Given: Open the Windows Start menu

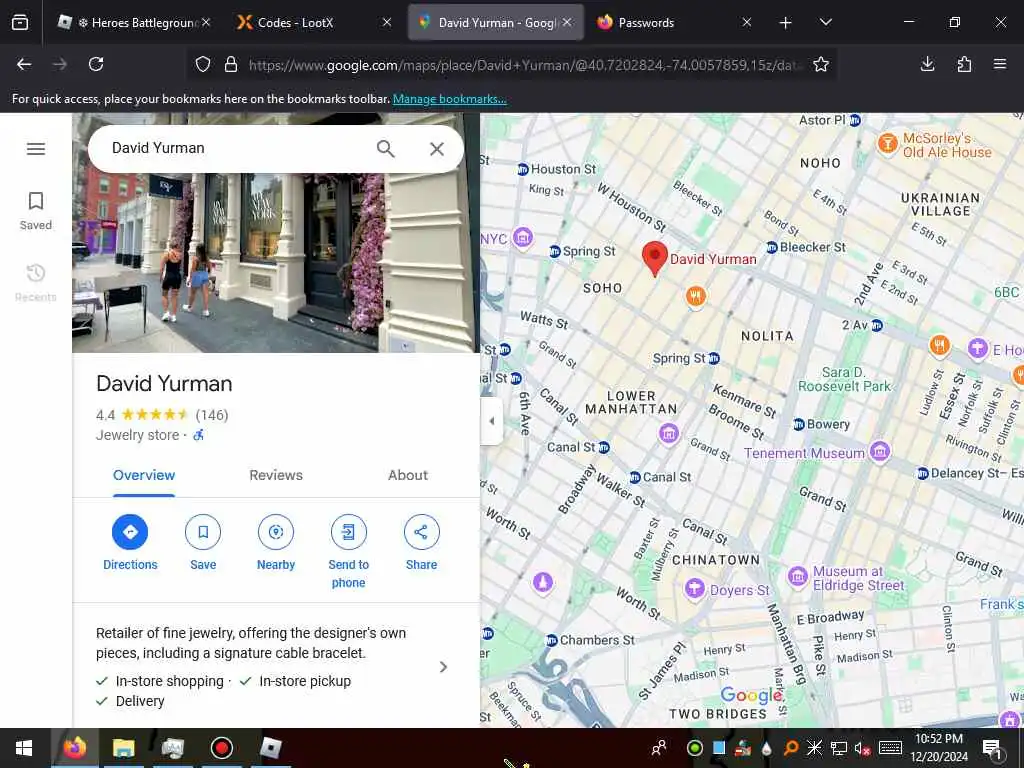Looking at the screenshot, I should click(24, 748).
